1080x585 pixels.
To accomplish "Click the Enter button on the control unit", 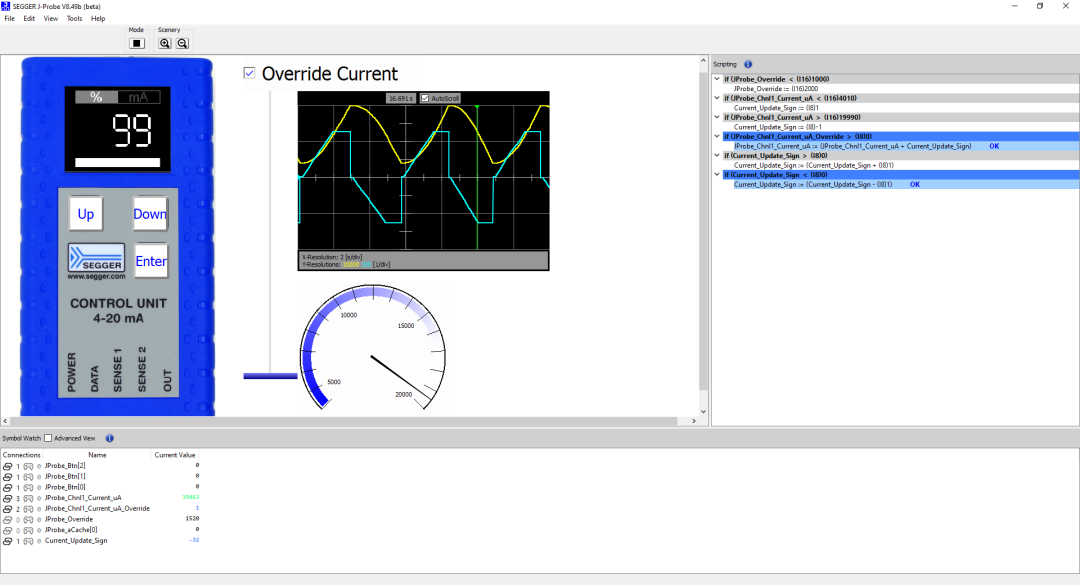I will coord(151,261).
